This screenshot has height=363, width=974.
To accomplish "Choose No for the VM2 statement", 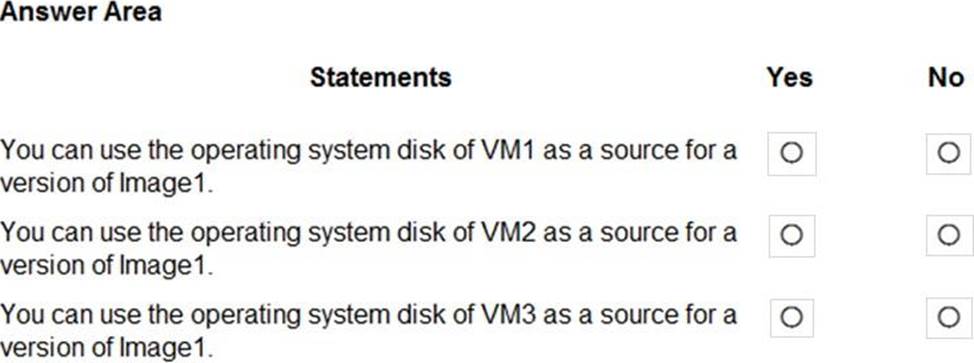I will coord(949,235).
